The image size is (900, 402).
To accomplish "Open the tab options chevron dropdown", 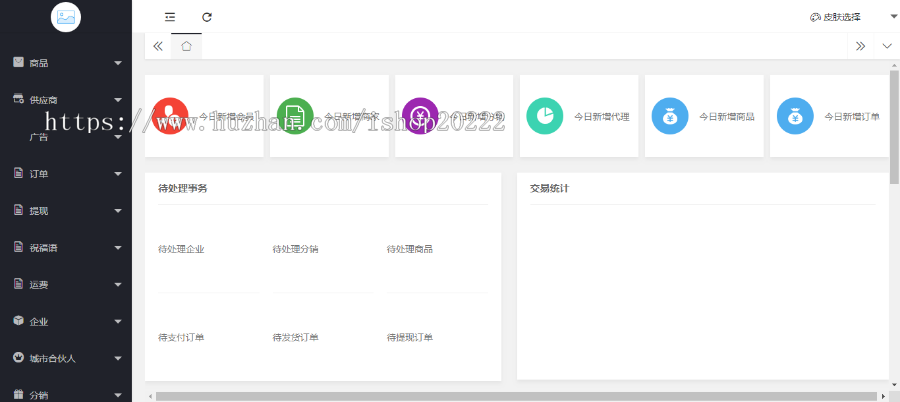I will tap(887, 47).
